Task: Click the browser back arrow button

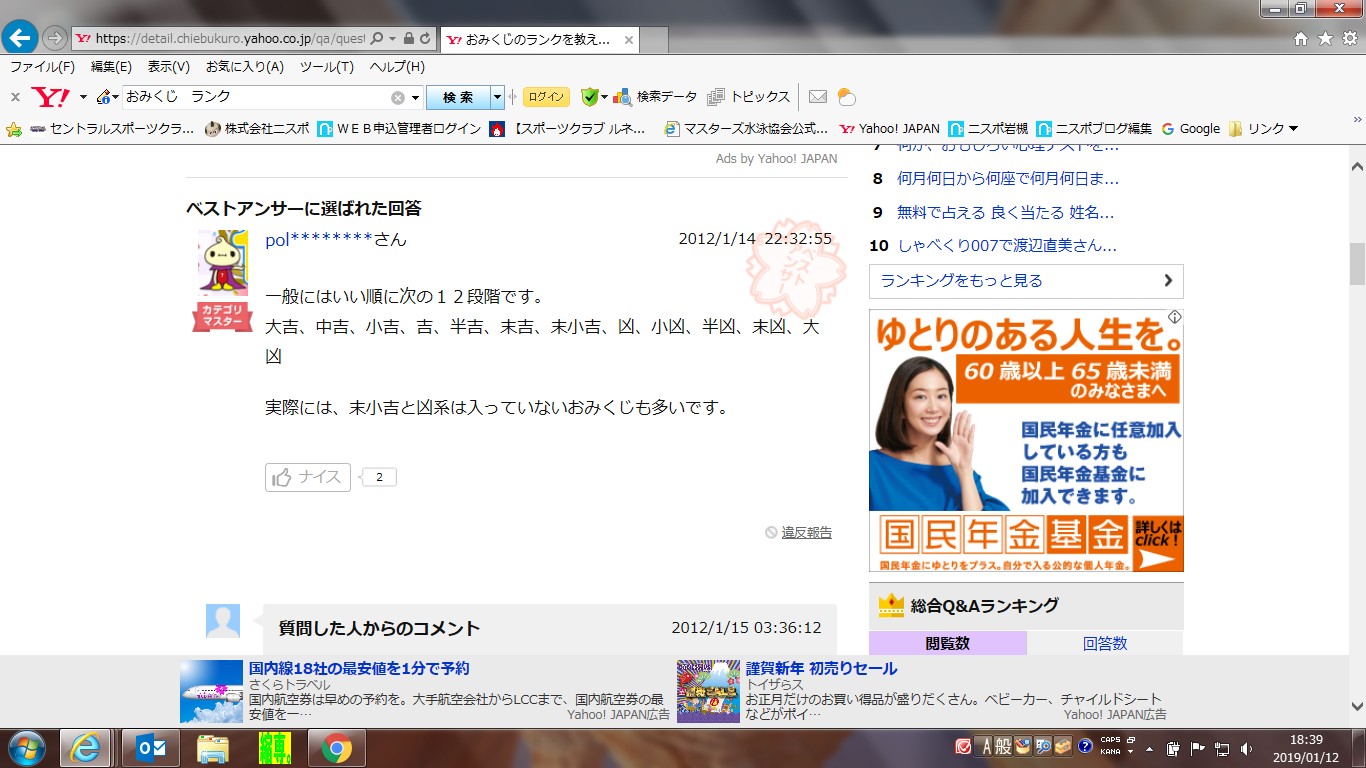Action: click(x=21, y=38)
